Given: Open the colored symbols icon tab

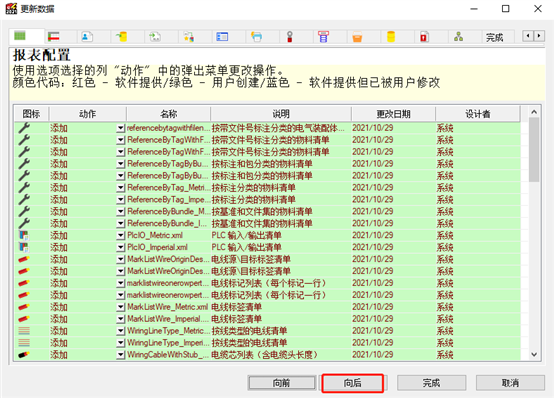Looking at the screenshot, I should click(189, 36).
